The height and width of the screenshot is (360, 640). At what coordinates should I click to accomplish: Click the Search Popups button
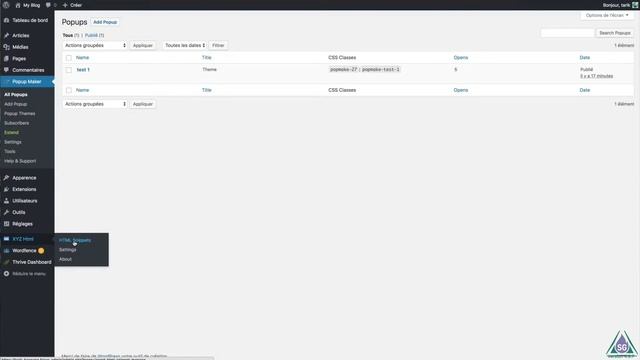click(615, 33)
